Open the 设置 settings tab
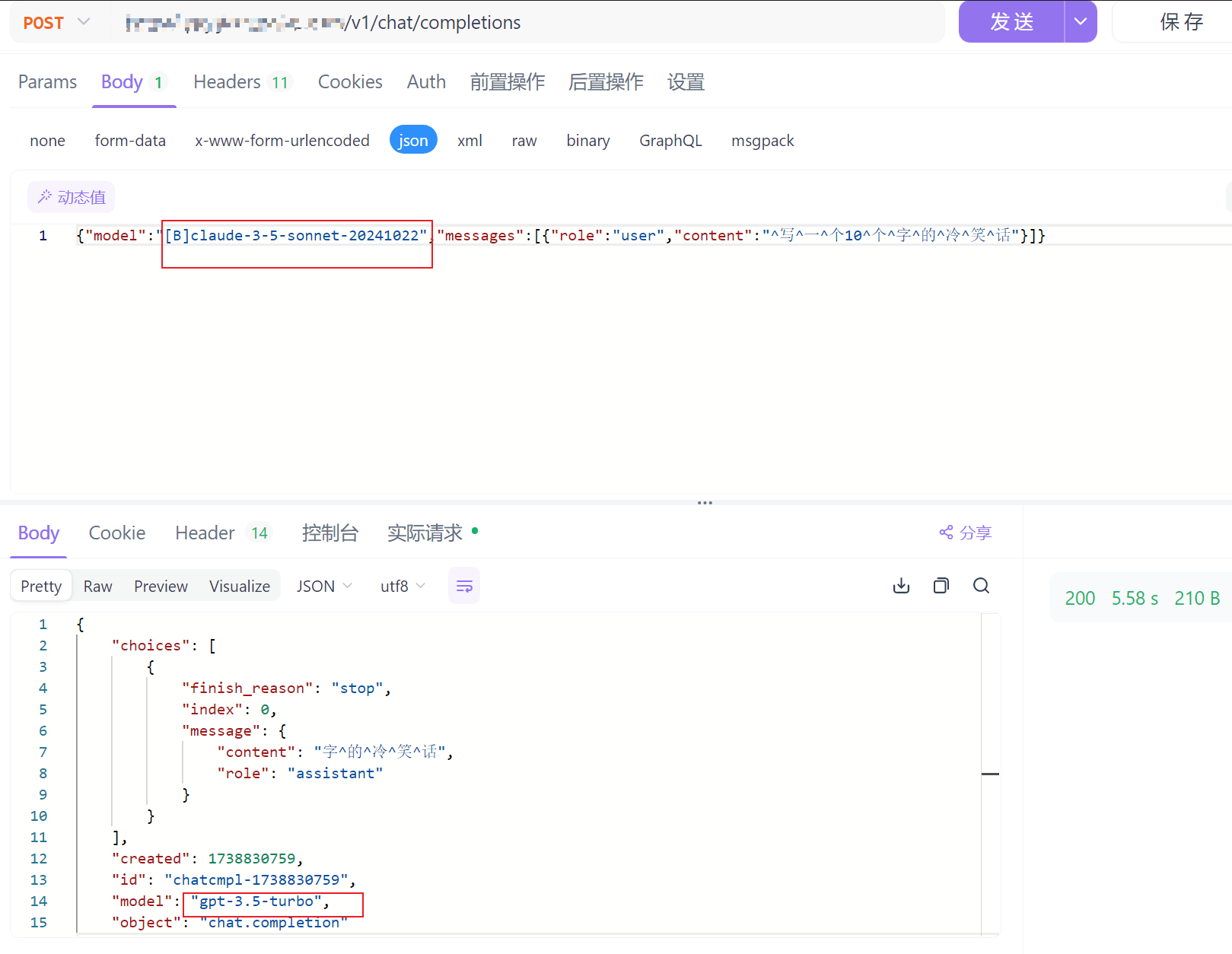Image resolution: width=1232 pixels, height=954 pixels. click(686, 81)
